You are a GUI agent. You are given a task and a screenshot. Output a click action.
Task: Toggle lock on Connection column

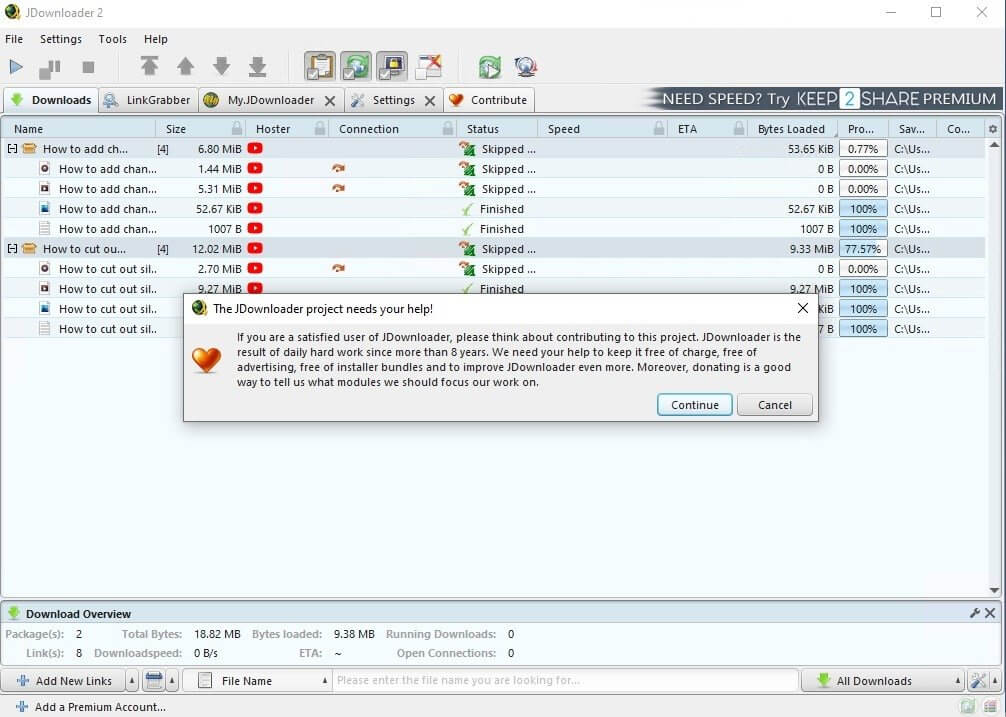[448, 128]
